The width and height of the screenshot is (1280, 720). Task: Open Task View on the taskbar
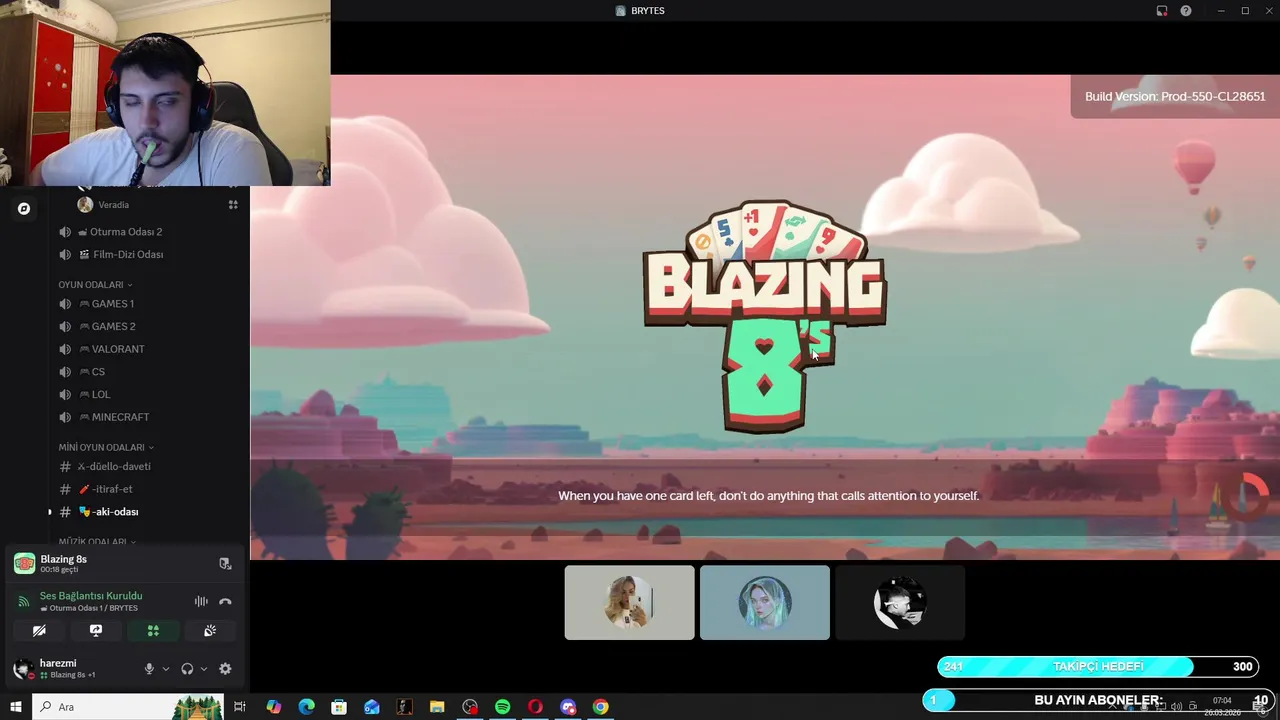(x=240, y=707)
